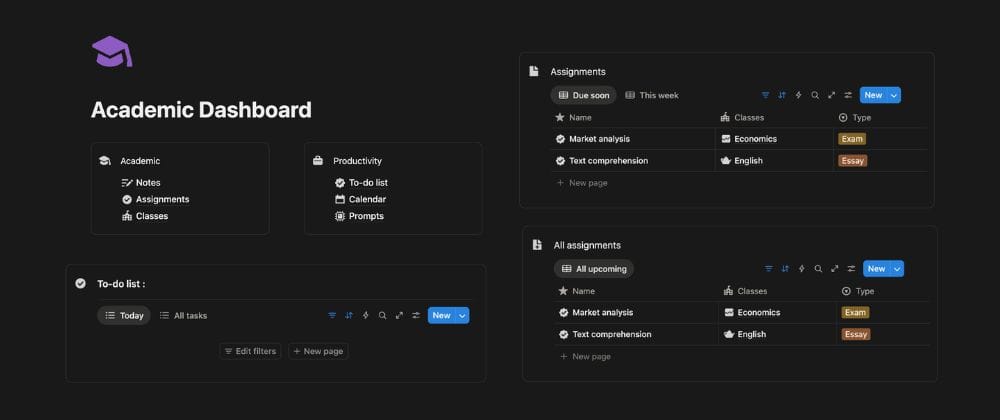Click lightning automations icon in All assignments toolbar

[x=802, y=269]
